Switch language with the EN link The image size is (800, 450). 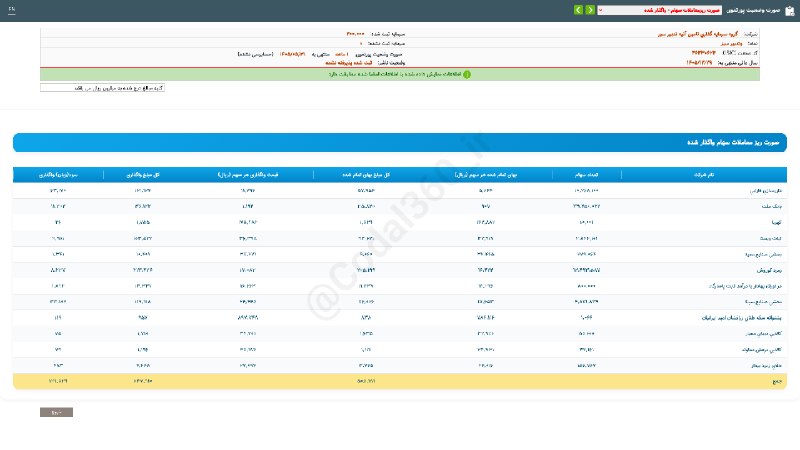pyautogui.click(x=12, y=9)
